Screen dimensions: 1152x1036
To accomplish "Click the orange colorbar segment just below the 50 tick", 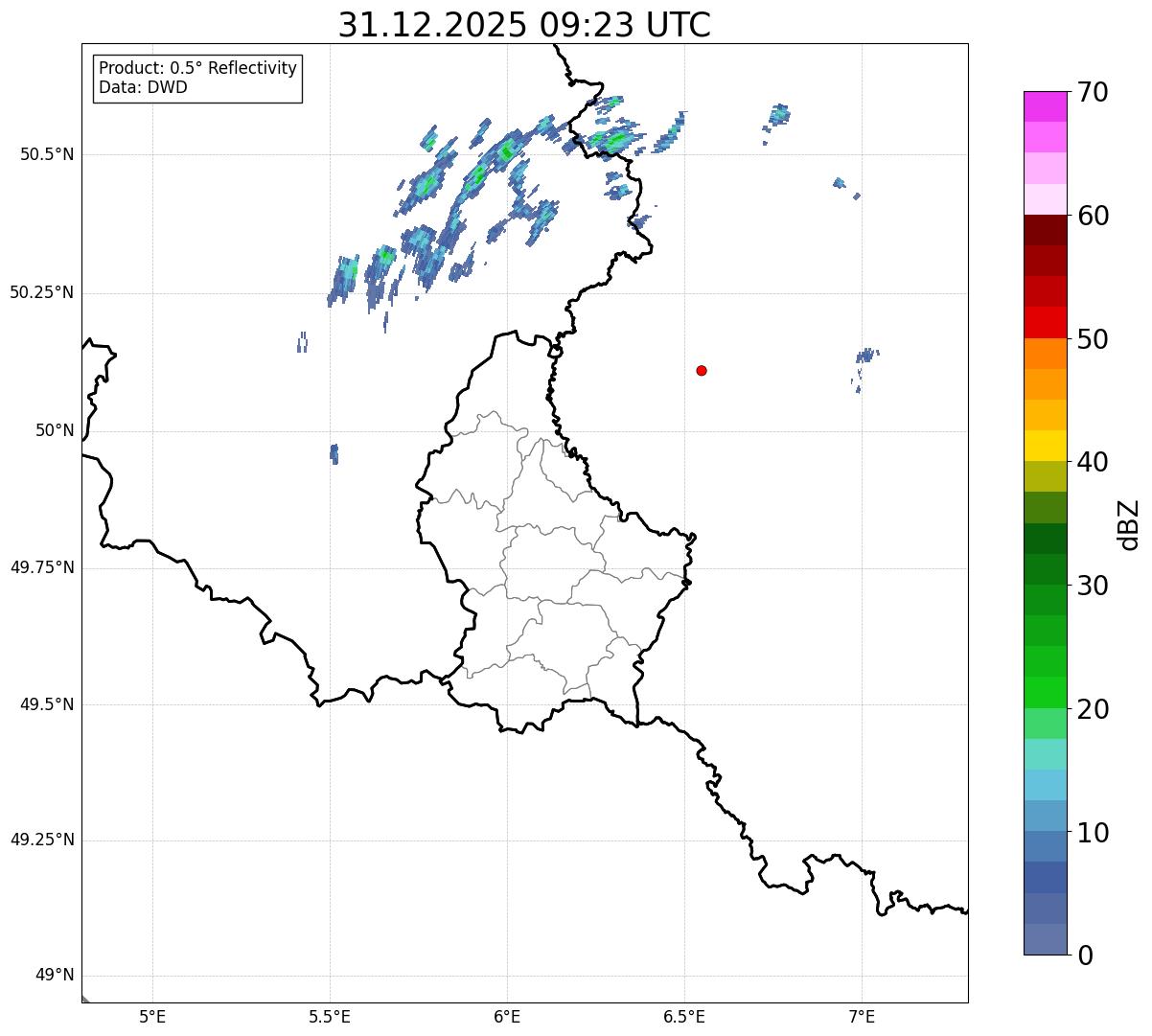I will tap(1046, 354).
